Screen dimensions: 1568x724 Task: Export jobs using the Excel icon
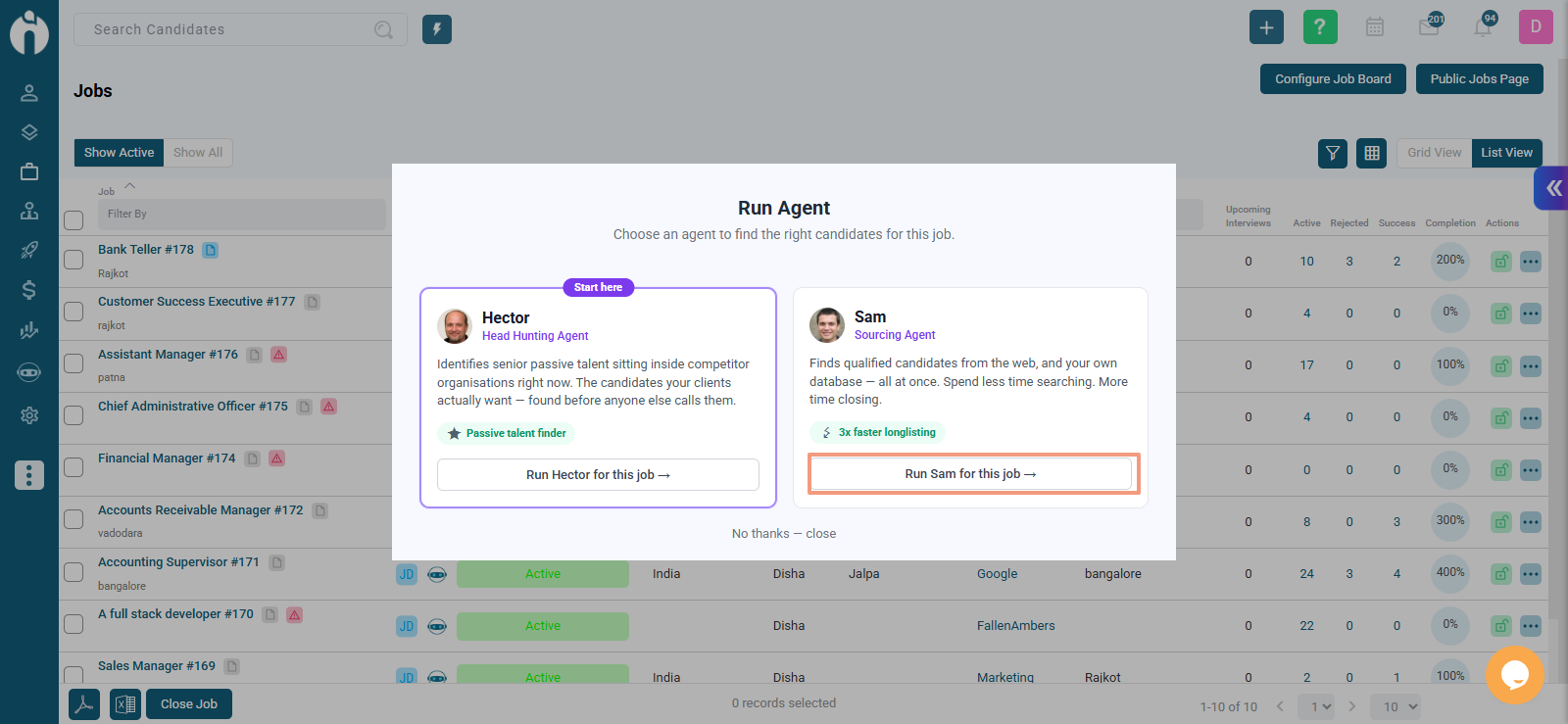click(x=125, y=703)
